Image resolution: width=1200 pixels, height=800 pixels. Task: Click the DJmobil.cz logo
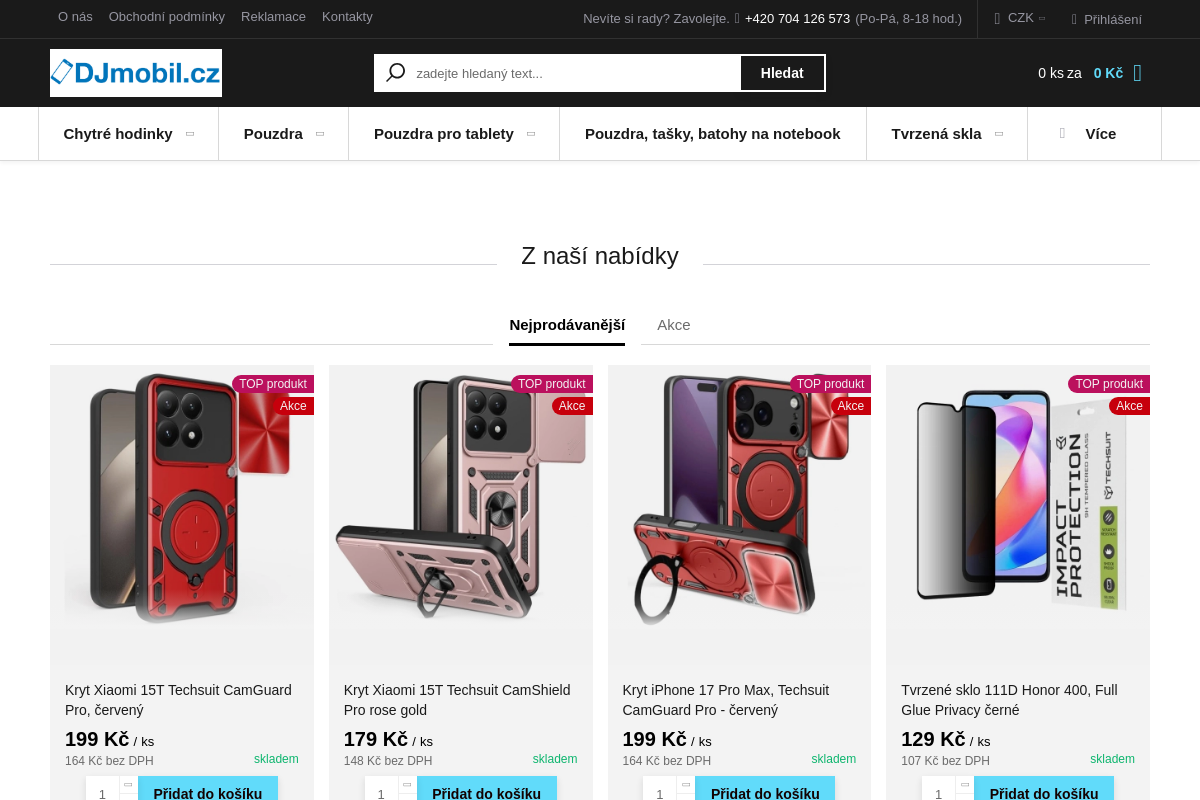[136, 73]
